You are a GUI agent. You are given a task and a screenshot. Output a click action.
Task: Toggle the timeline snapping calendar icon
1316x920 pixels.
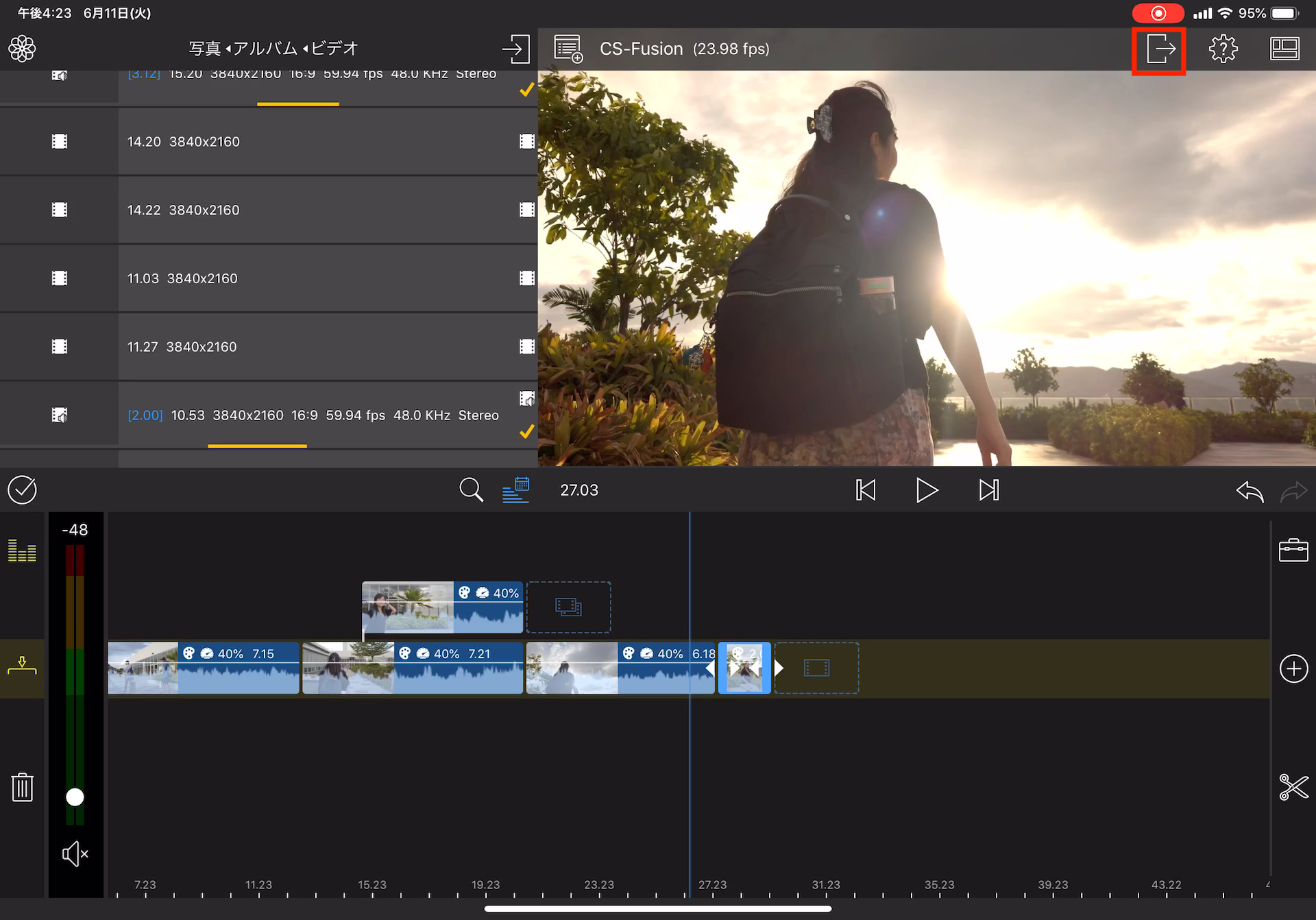tap(515, 490)
